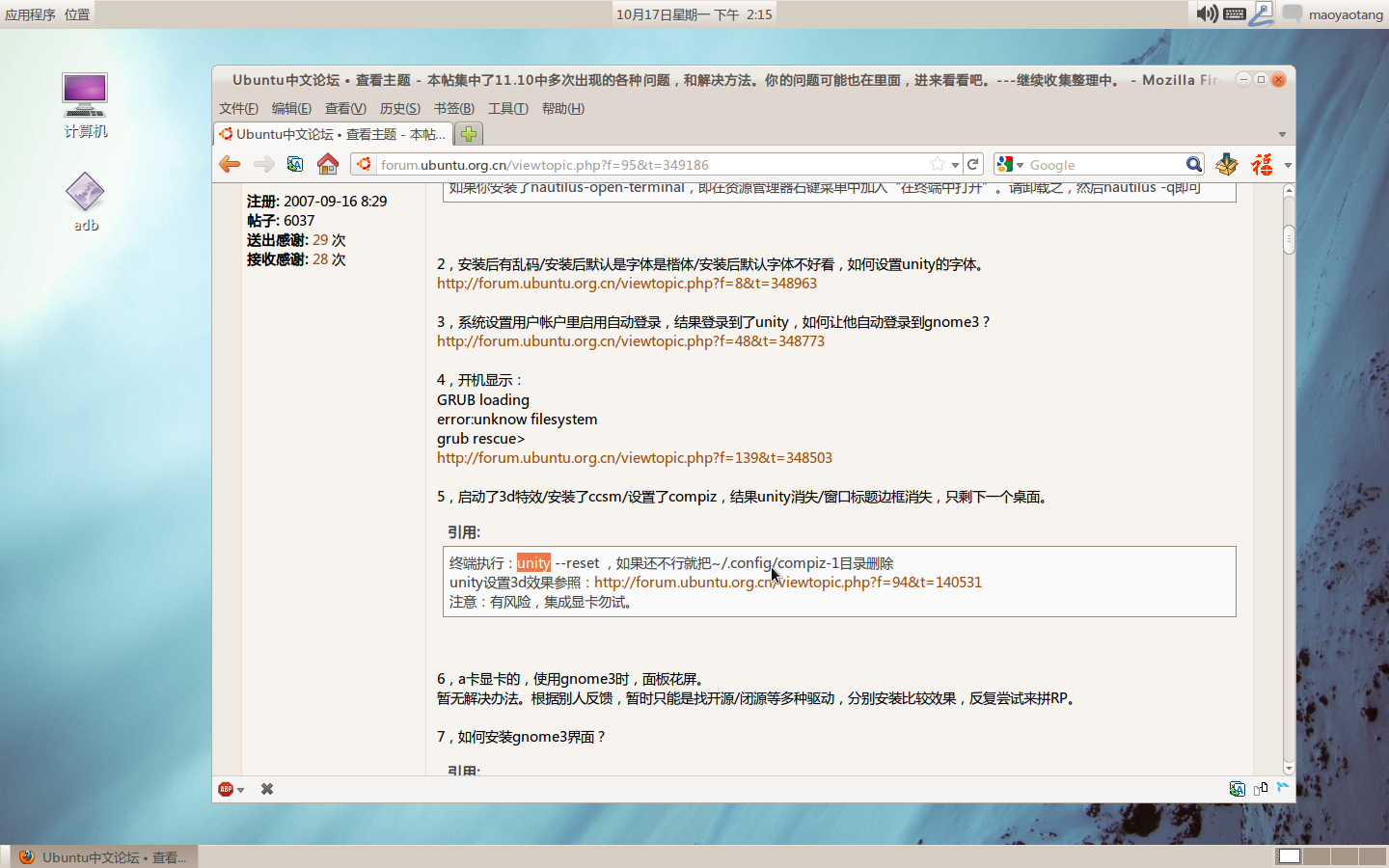The width and height of the screenshot is (1389, 868).
Task: Select the Ubuntu中文论坛 browser tab
Action: click(333, 134)
